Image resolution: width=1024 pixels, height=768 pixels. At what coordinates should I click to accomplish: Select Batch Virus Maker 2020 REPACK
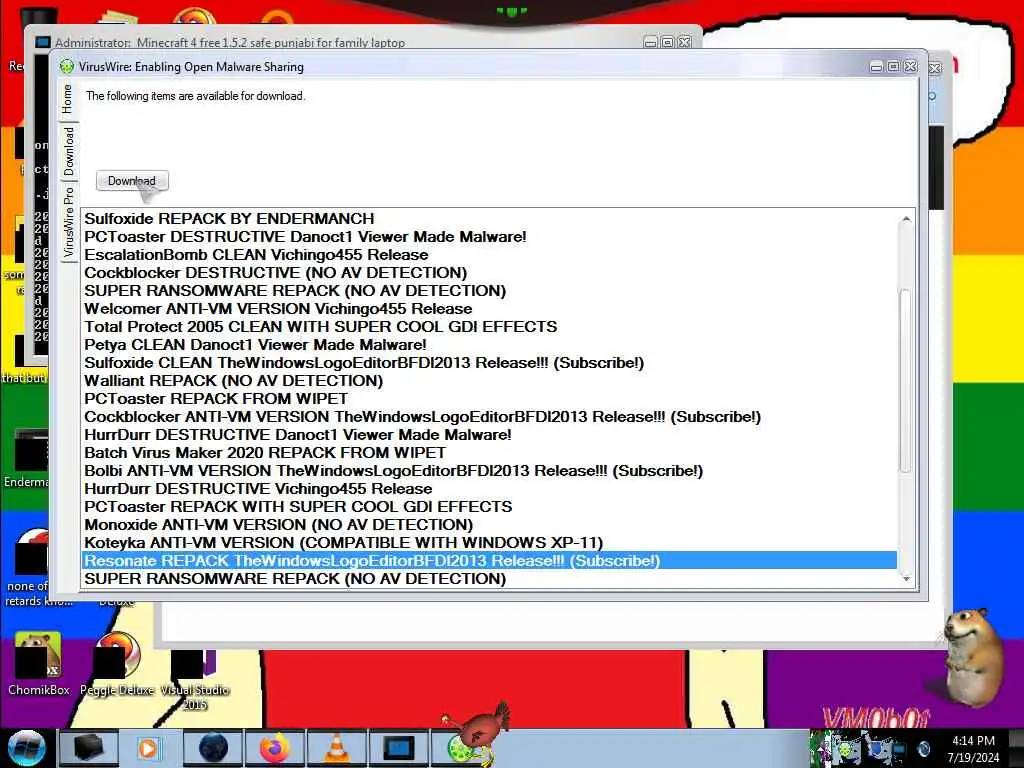[x=490, y=453]
